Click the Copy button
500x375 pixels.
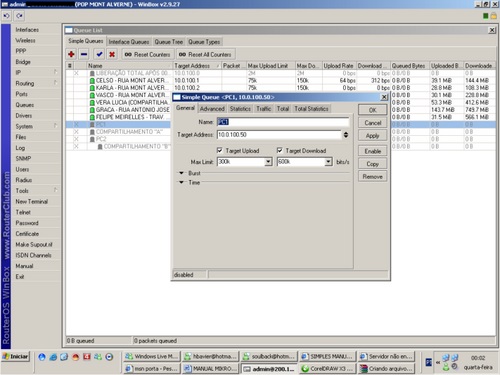373,164
